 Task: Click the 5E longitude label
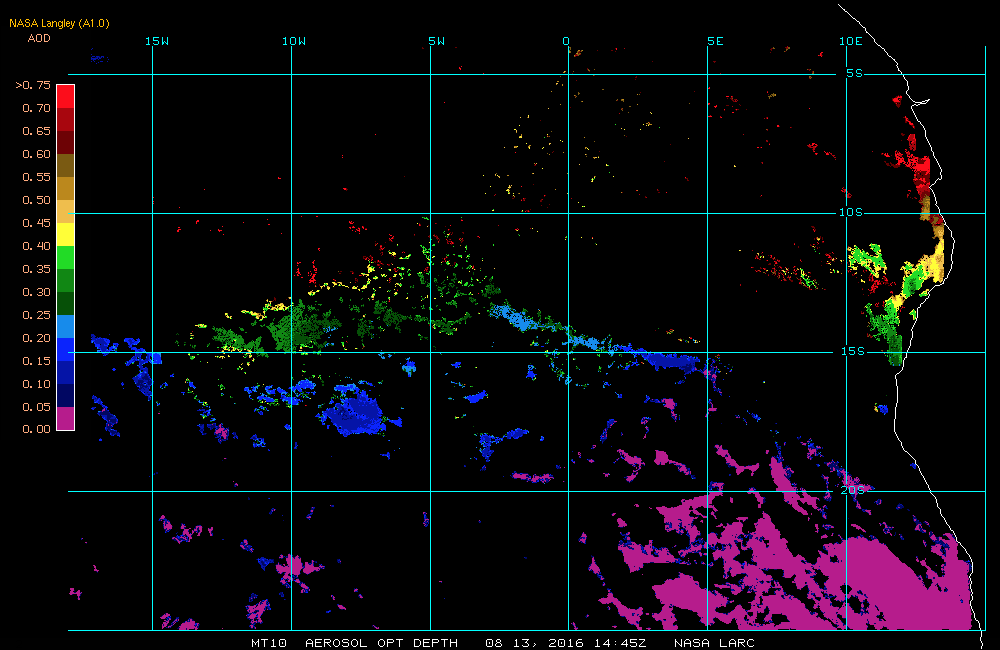point(716,41)
